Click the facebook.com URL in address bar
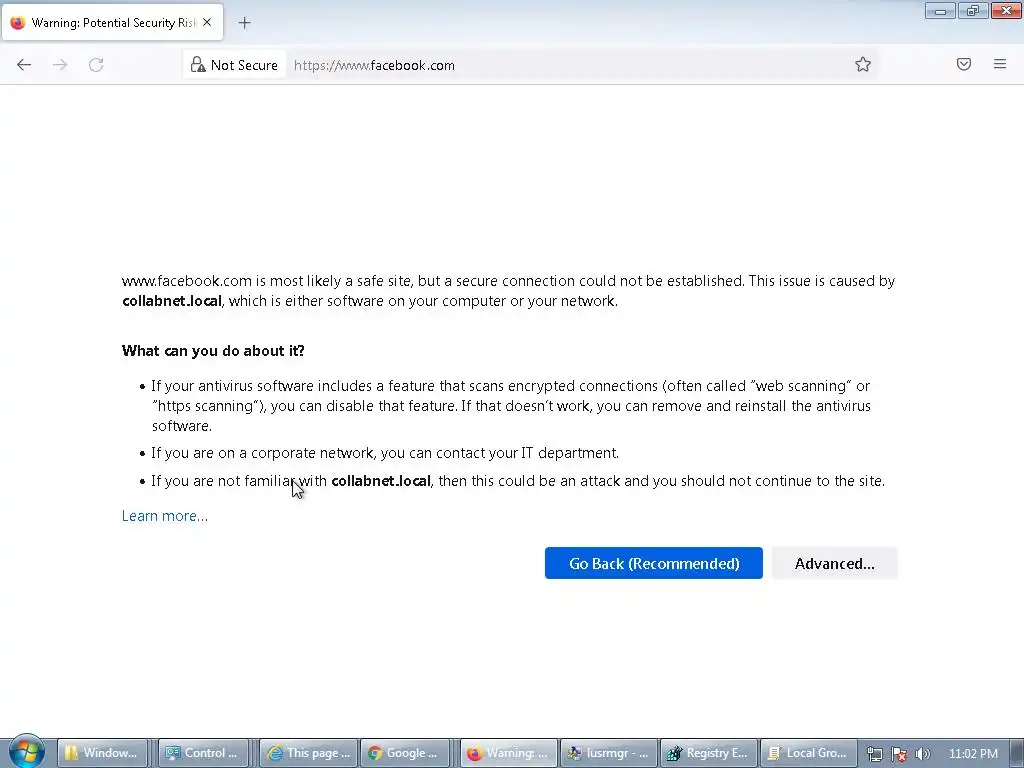The width and height of the screenshot is (1024, 768). (374, 65)
